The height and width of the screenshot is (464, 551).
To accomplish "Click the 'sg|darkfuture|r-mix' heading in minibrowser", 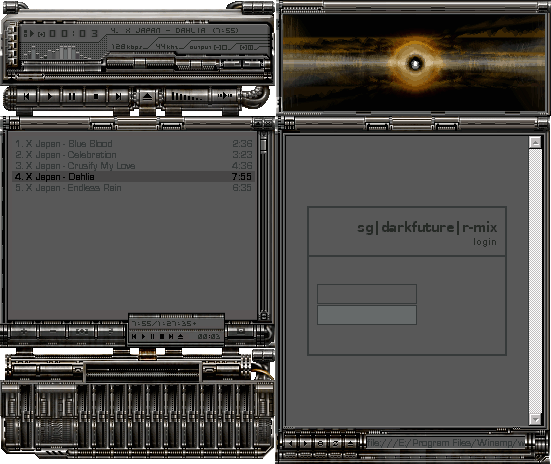I will pyautogui.click(x=427, y=227).
